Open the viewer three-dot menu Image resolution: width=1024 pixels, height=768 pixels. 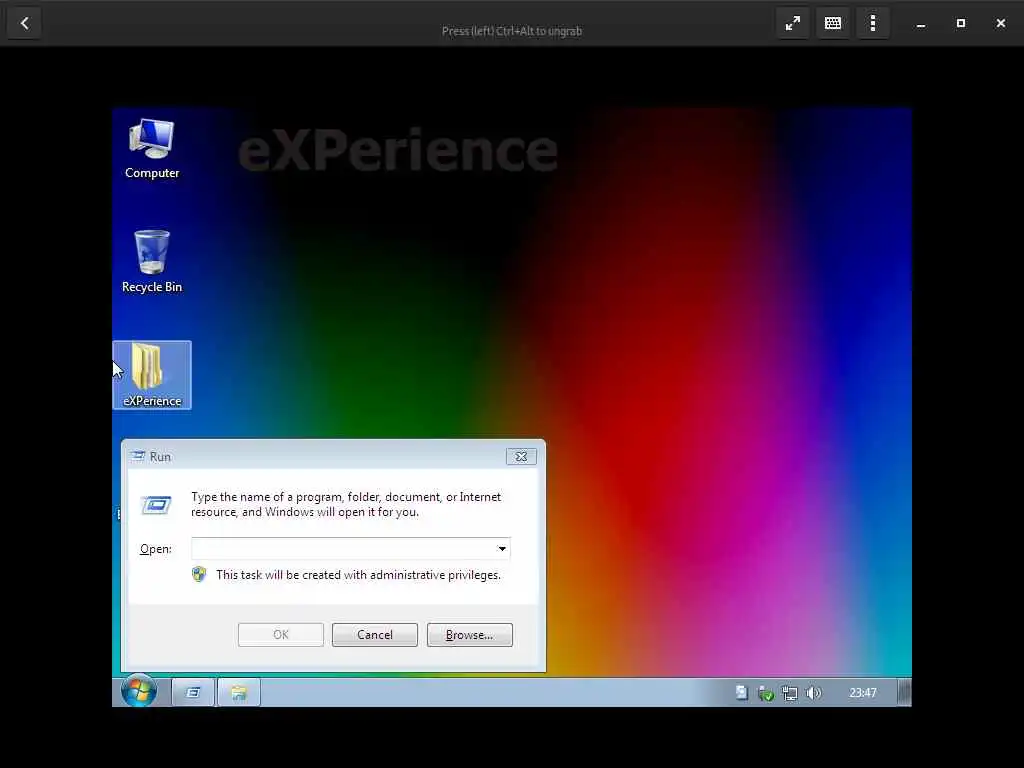(x=872, y=24)
